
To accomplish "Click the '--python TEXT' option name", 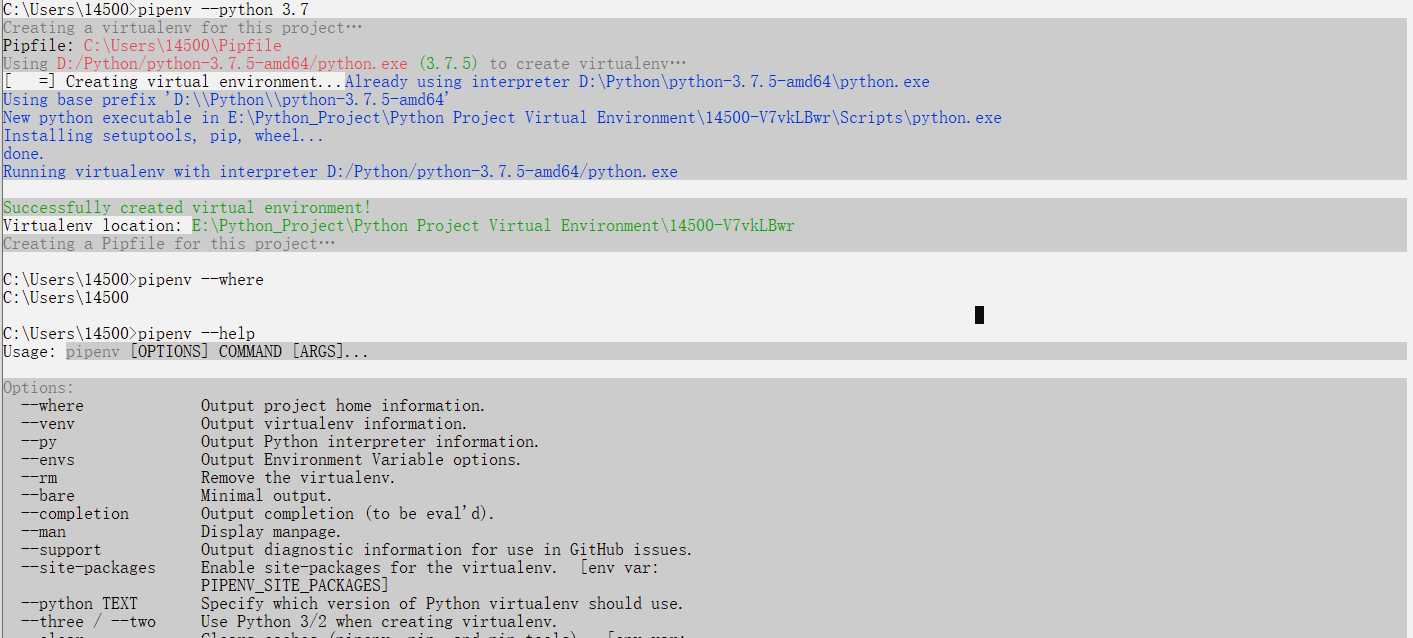I will click(79, 604).
